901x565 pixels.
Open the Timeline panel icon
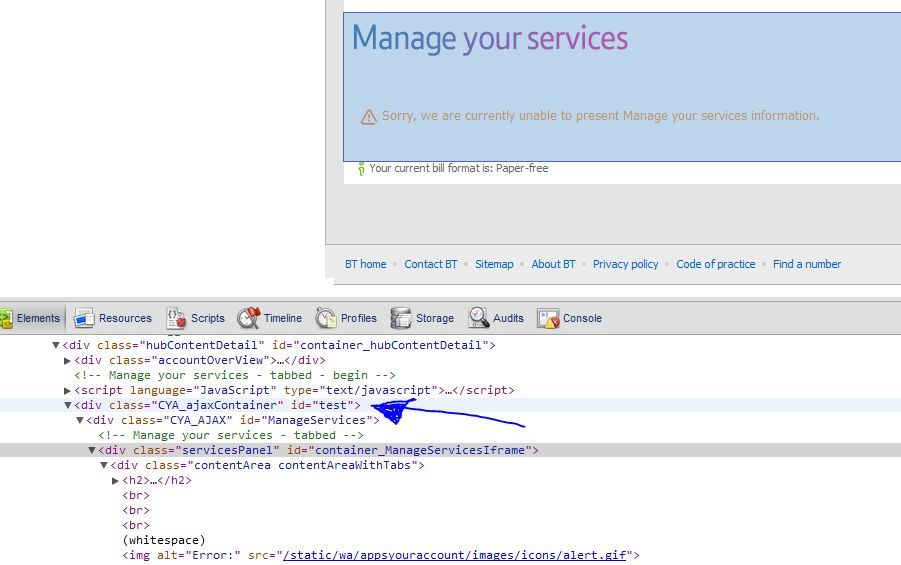(248, 318)
